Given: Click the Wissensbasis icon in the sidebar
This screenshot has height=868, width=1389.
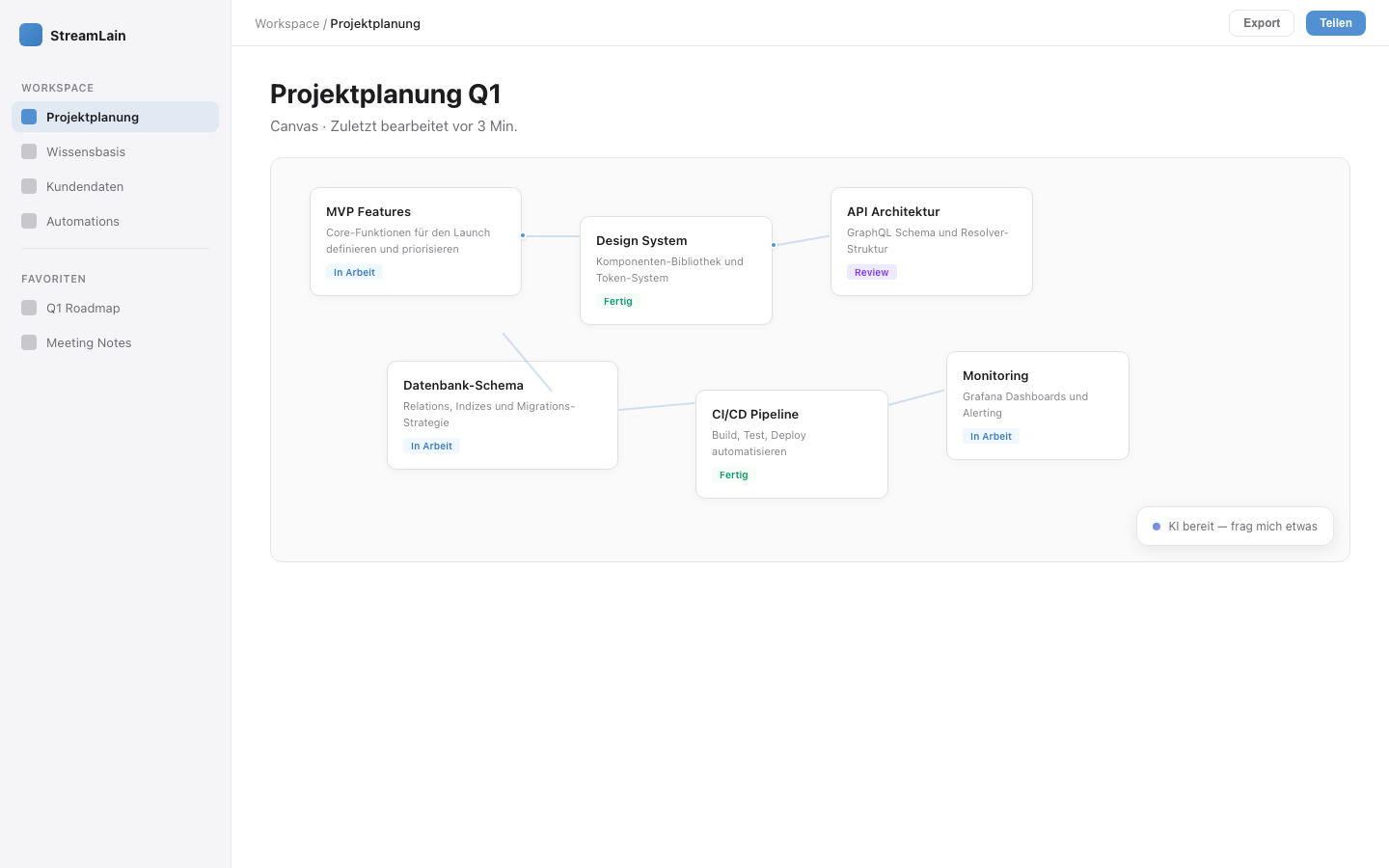Looking at the screenshot, I should (x=29, y=151).
